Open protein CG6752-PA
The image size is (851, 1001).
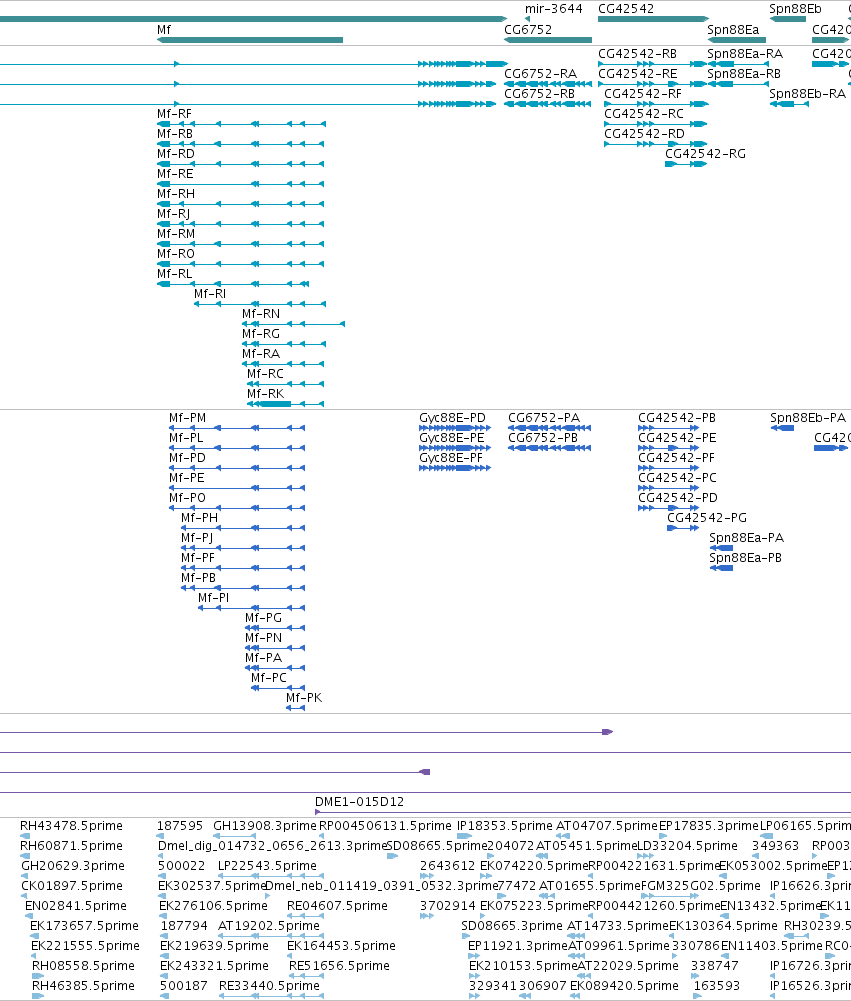(x=544, y=418)
